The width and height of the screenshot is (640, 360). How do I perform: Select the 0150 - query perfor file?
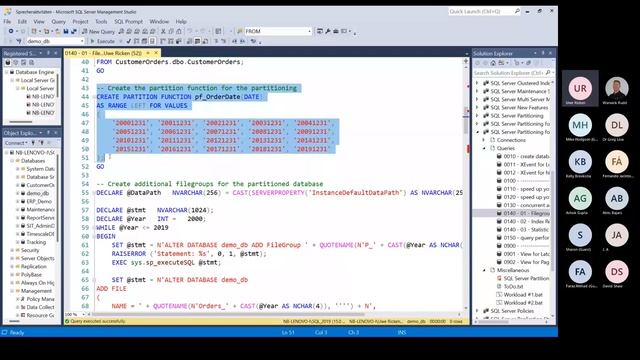(x=523, y=238)
